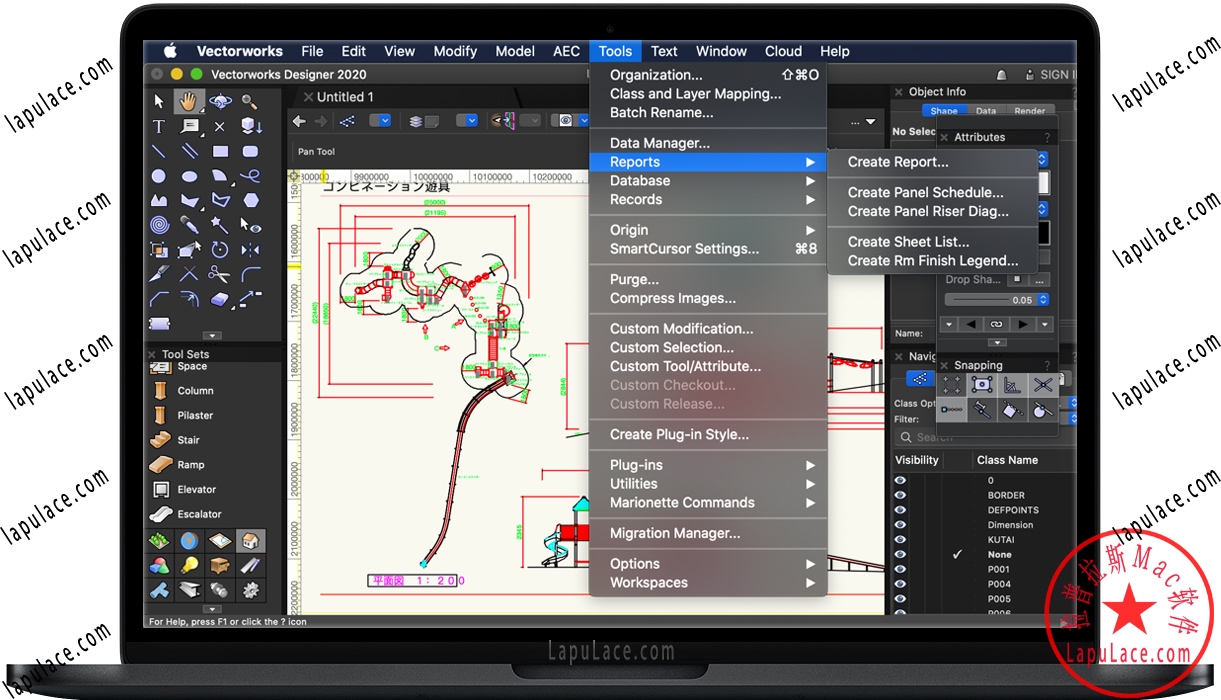1221x700 pixels.
Task: Choose Data Manager... from Tools menu
Action: tap(708, 143)
